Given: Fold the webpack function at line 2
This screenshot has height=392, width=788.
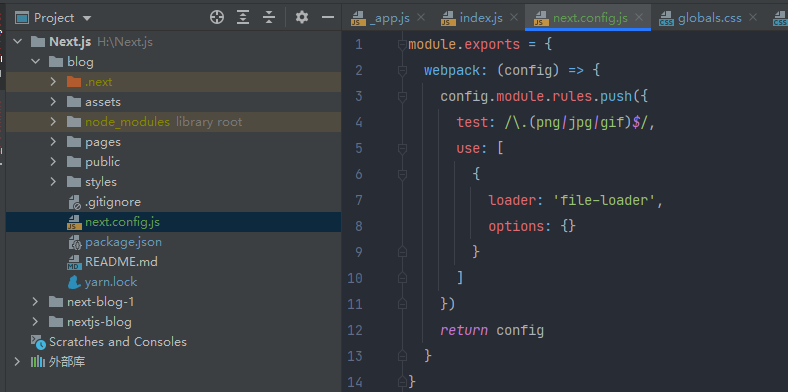Looking at the screenshot, I should (402, 71).
